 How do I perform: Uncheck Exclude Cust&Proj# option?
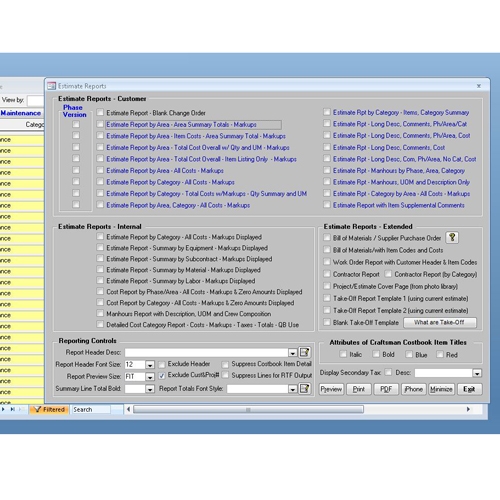click(x=162, y=376)
